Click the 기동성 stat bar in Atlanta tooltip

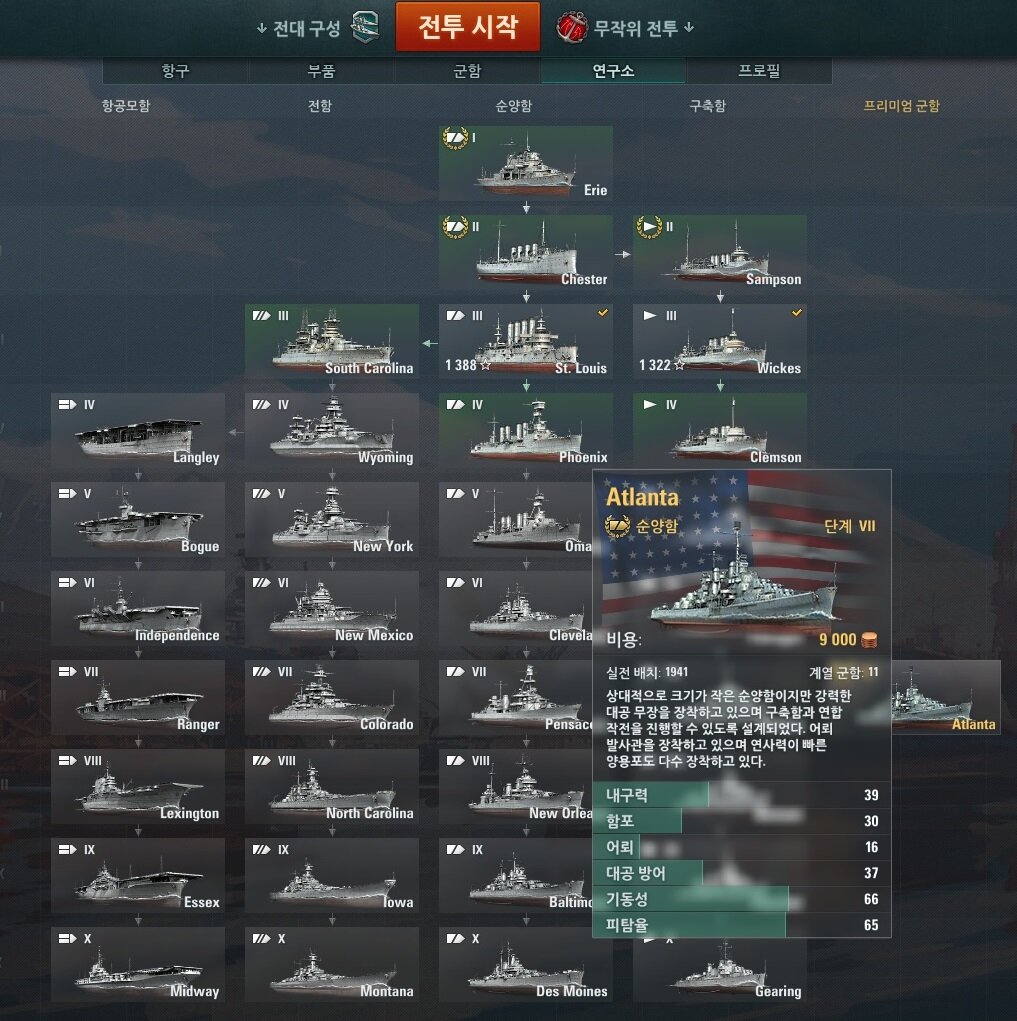coord(742,899)
